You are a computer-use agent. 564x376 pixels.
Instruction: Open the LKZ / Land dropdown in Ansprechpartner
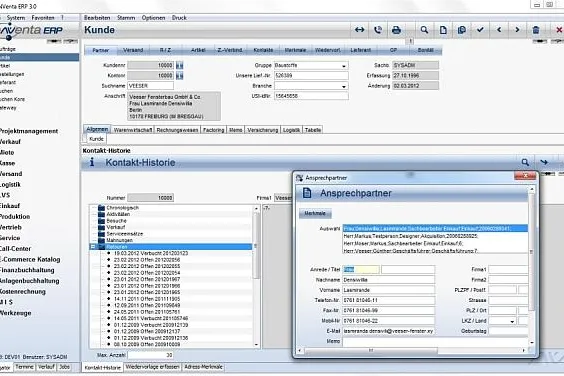click(x=512, y=321)
